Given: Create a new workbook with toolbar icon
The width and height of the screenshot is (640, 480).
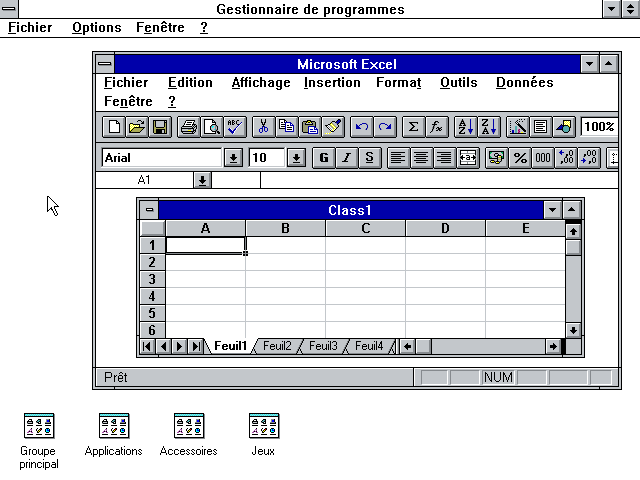Looking at the screenshot, I should 114,127.
